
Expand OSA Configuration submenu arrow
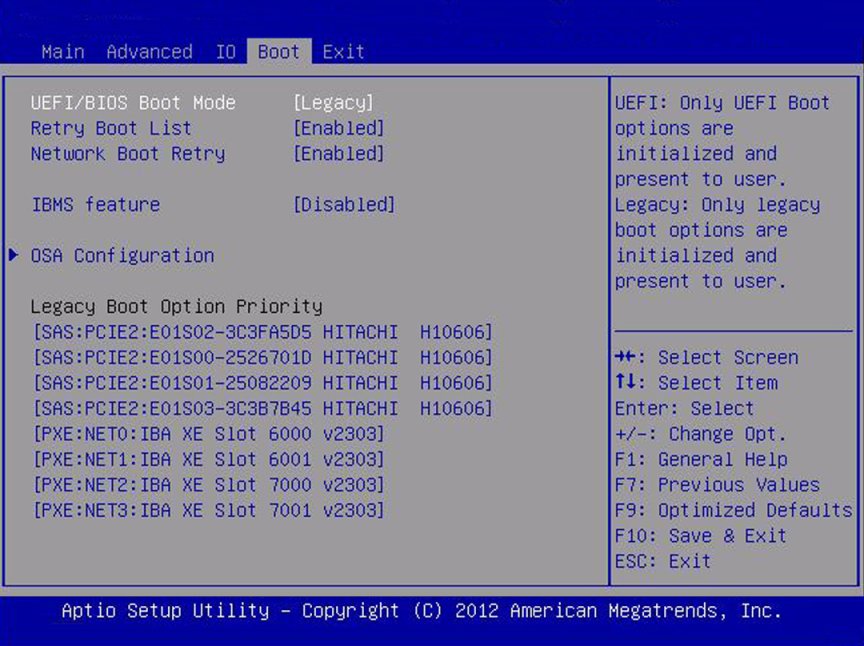coord(14,255)
